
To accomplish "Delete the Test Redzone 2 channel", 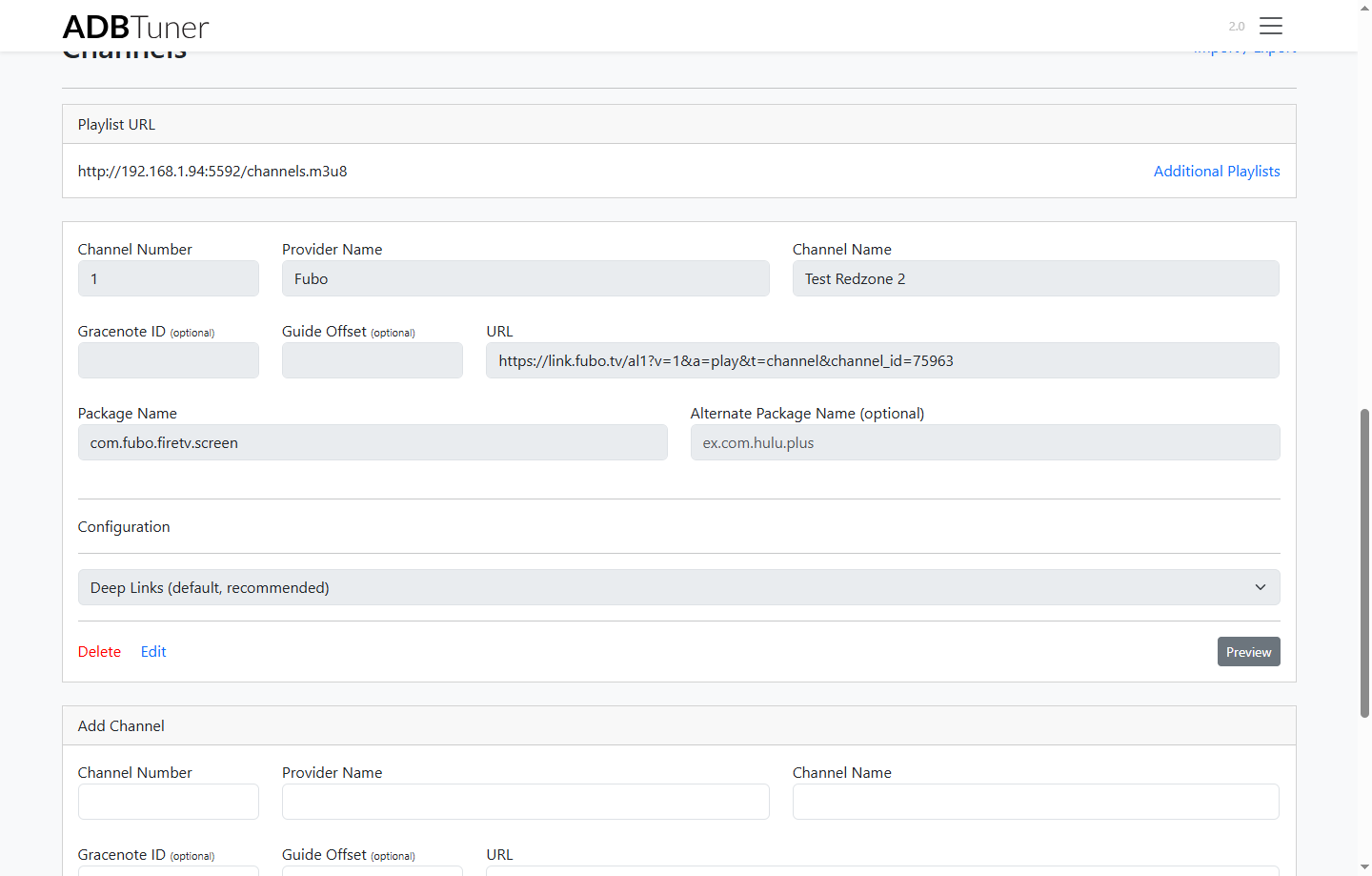I will point(99,652).
